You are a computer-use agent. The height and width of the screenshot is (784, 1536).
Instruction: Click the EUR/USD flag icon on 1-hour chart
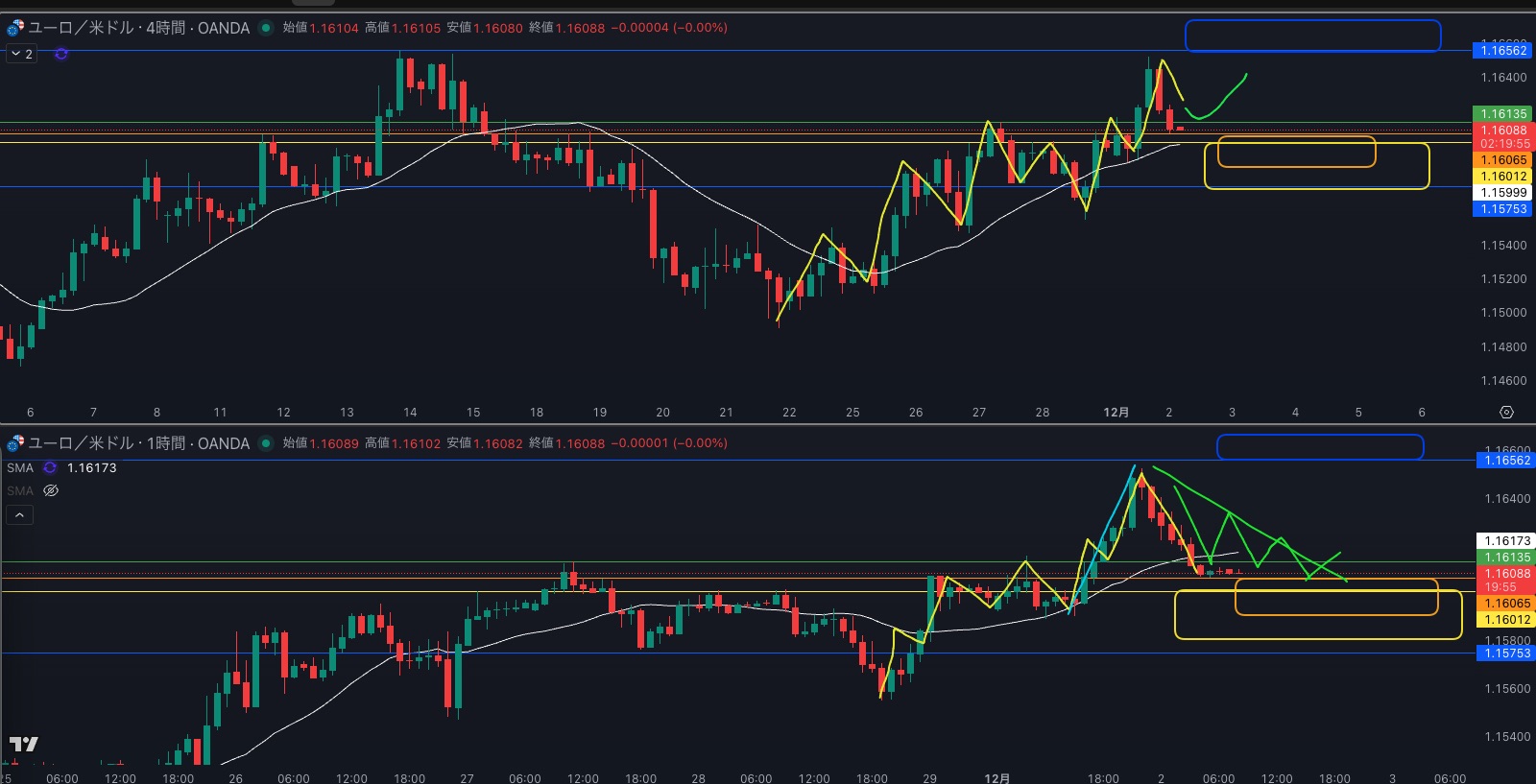15,443
